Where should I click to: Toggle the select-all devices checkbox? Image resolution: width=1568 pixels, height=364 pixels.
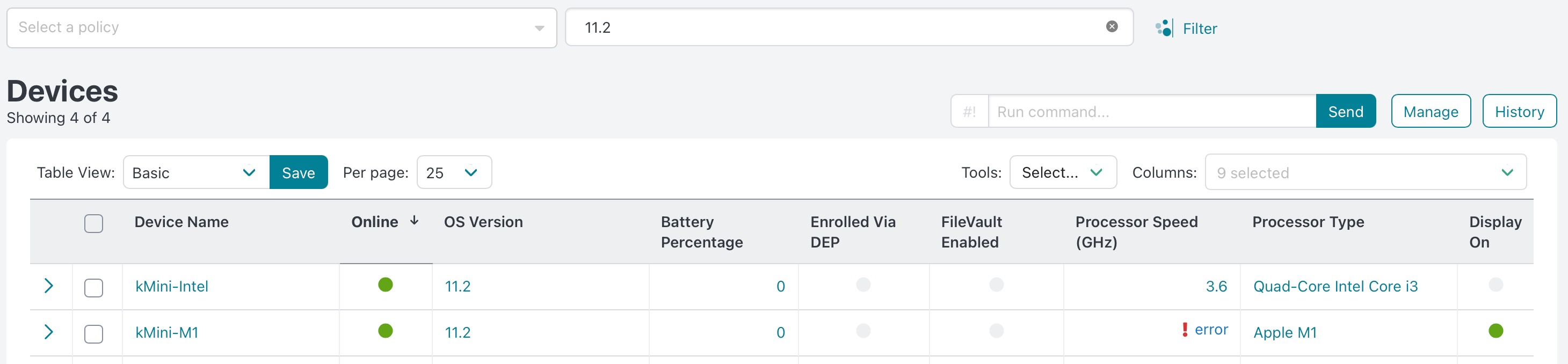(94, 223)
